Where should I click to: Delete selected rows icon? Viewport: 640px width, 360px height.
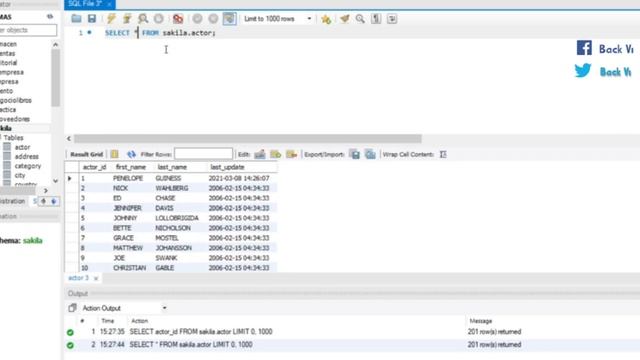click(291, 154)
